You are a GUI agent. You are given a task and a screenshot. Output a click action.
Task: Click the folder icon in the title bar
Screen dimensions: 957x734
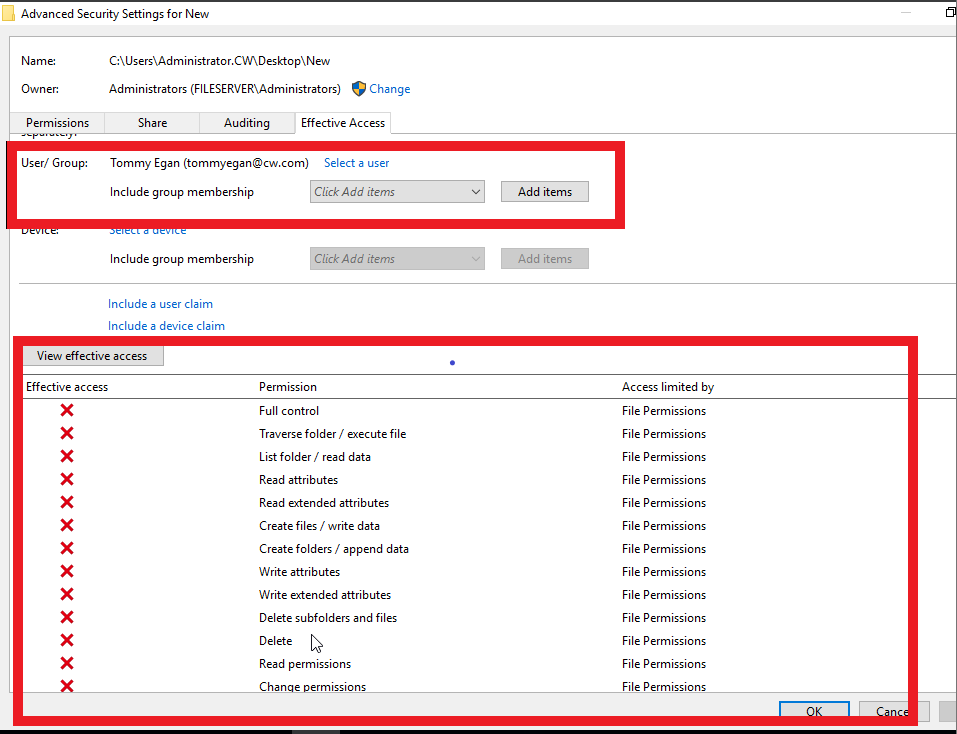pos(8,14)
